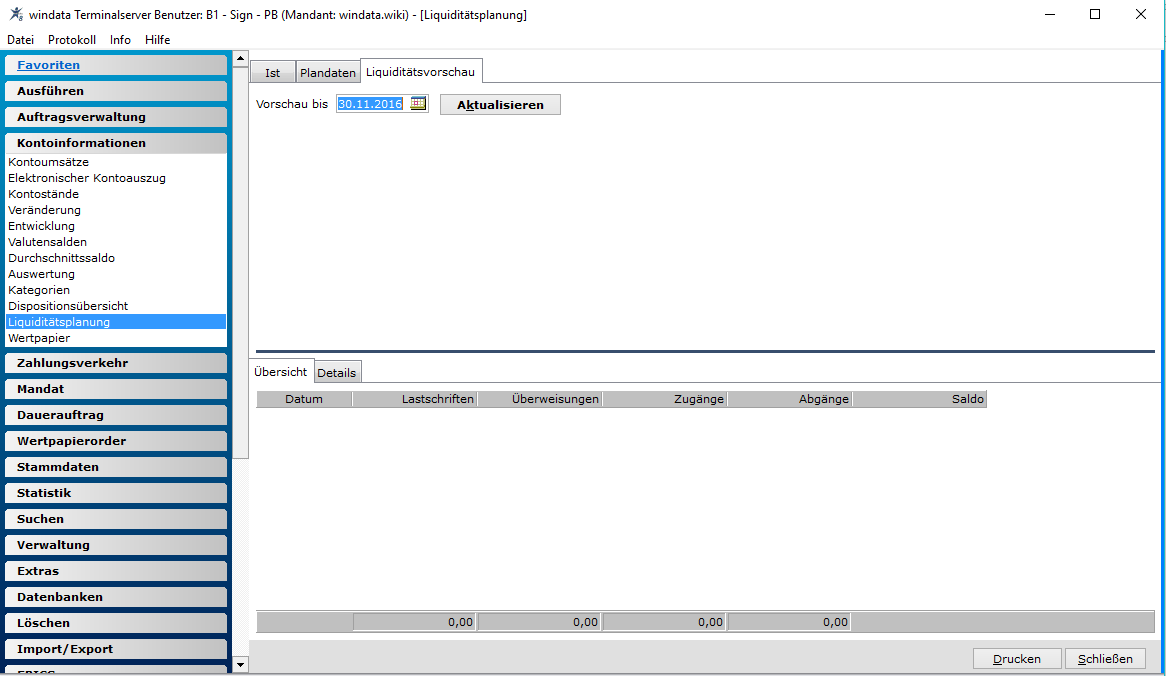Open the Favoriten link in sidebar
Image resolution: width=1166 pixels, height=676 pixels.
click(x=48, y=65)
